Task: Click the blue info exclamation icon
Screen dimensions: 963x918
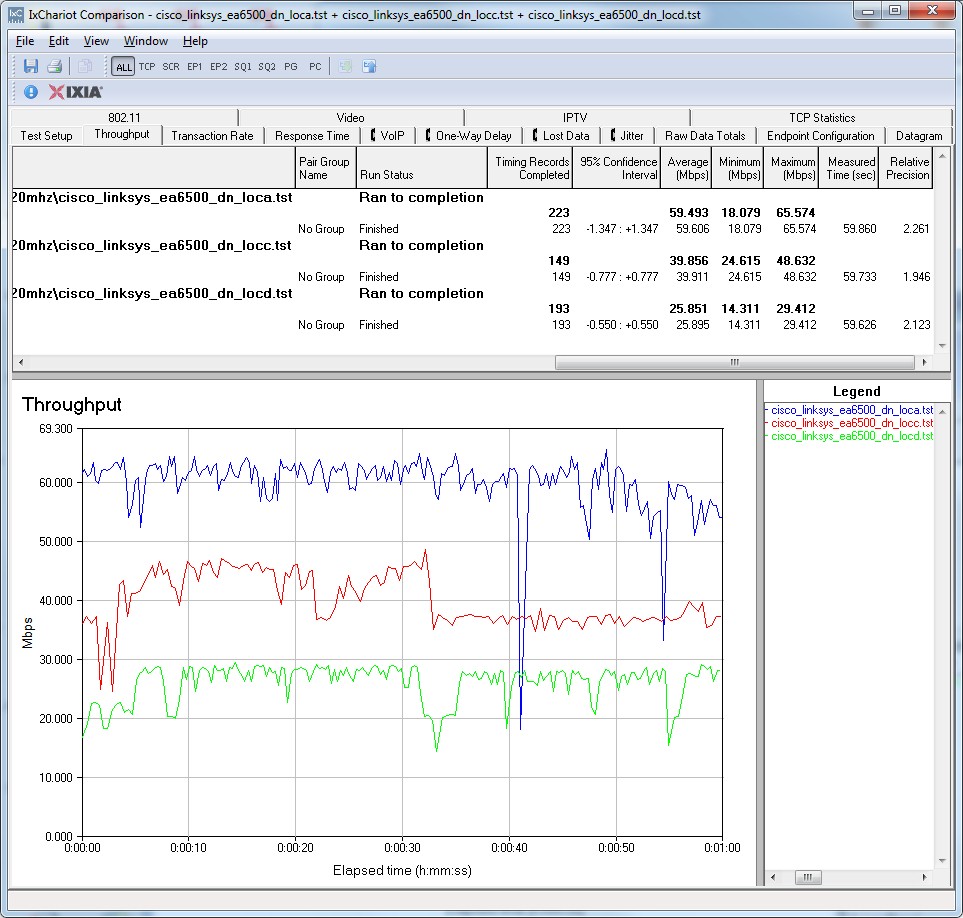Action: point(31,92)
